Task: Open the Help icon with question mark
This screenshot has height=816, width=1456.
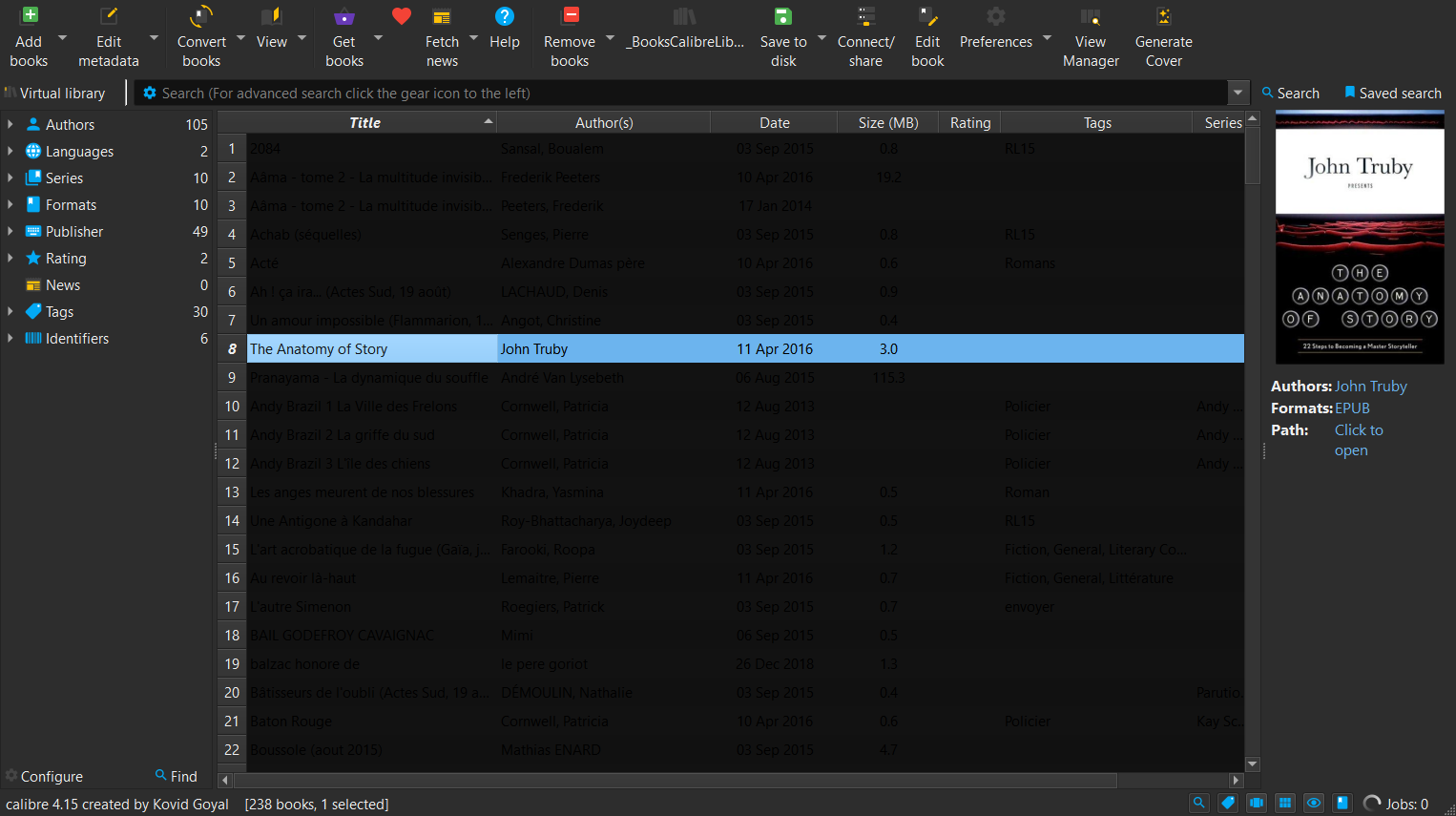Action: pos(505,15)
